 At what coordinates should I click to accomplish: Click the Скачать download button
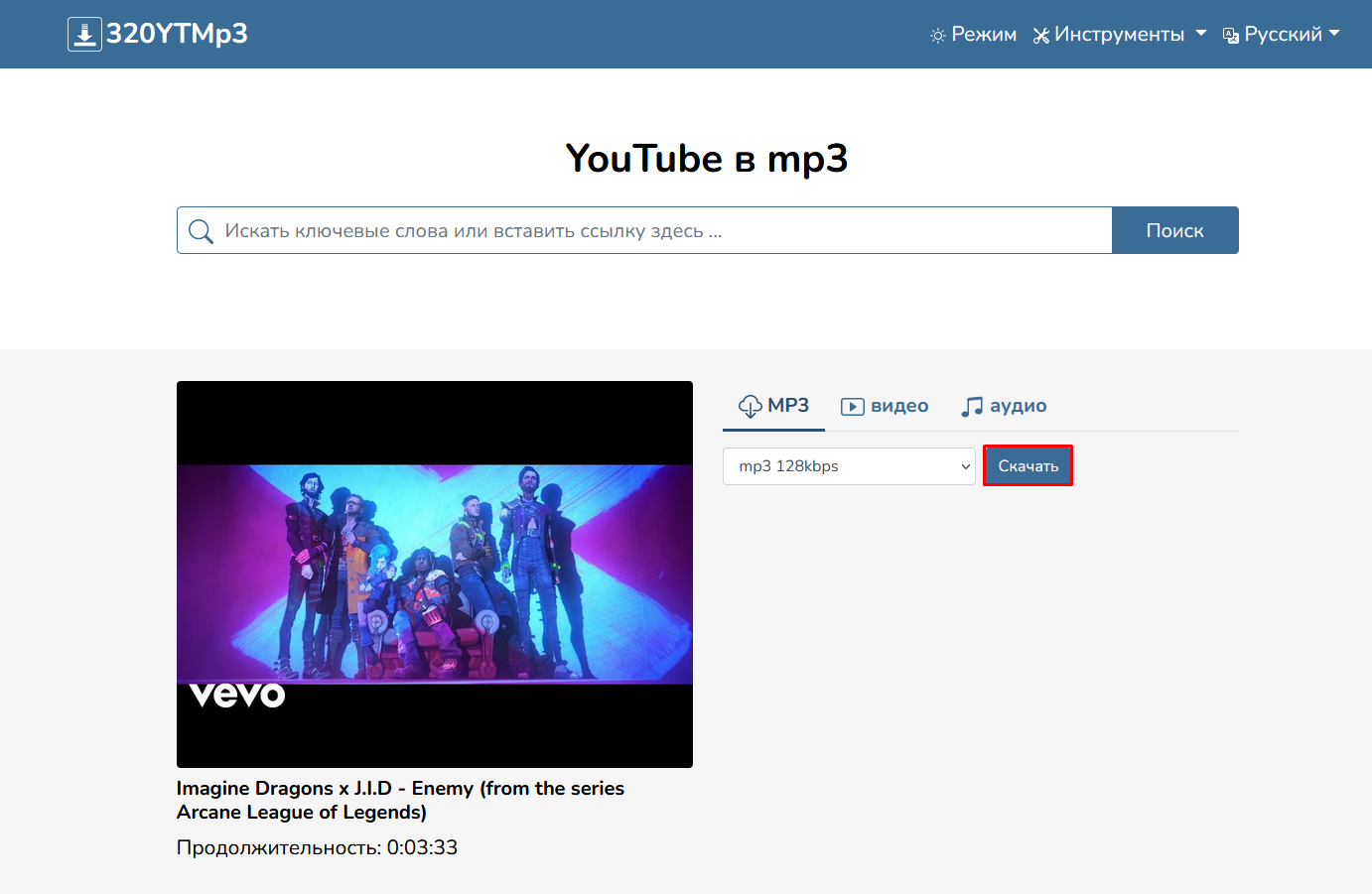[x=1028, y=466]
